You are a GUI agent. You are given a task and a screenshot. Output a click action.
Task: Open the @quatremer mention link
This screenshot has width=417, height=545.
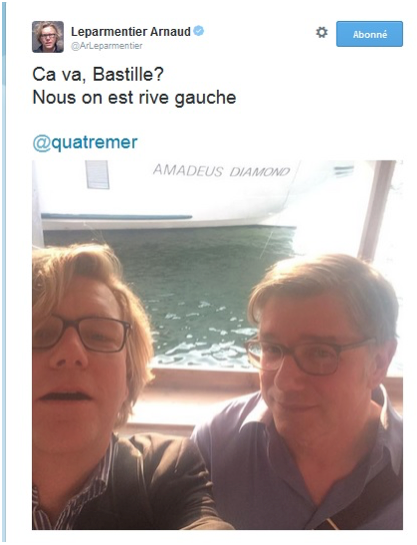pyautogui.click(x=85, y=143)
